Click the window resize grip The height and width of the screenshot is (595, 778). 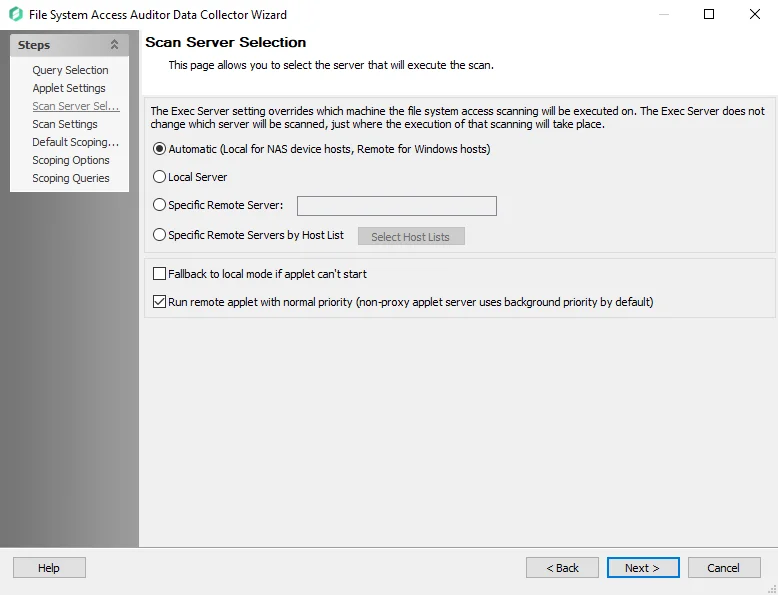(772, 589)
